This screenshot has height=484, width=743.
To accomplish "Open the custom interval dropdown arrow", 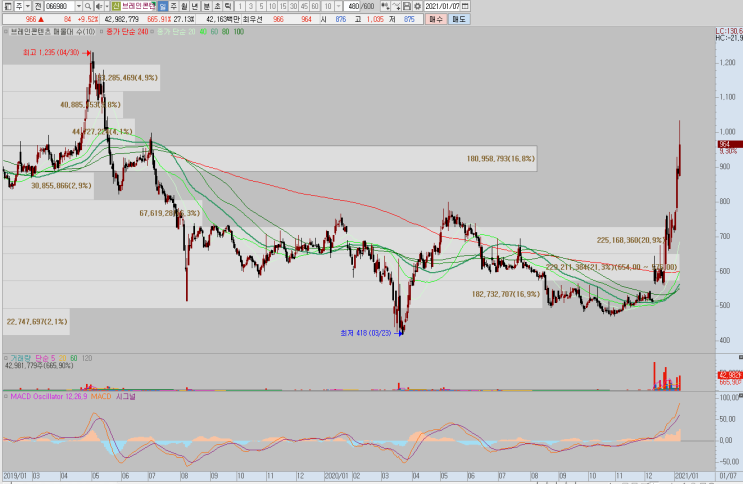I will coord(338,6).
